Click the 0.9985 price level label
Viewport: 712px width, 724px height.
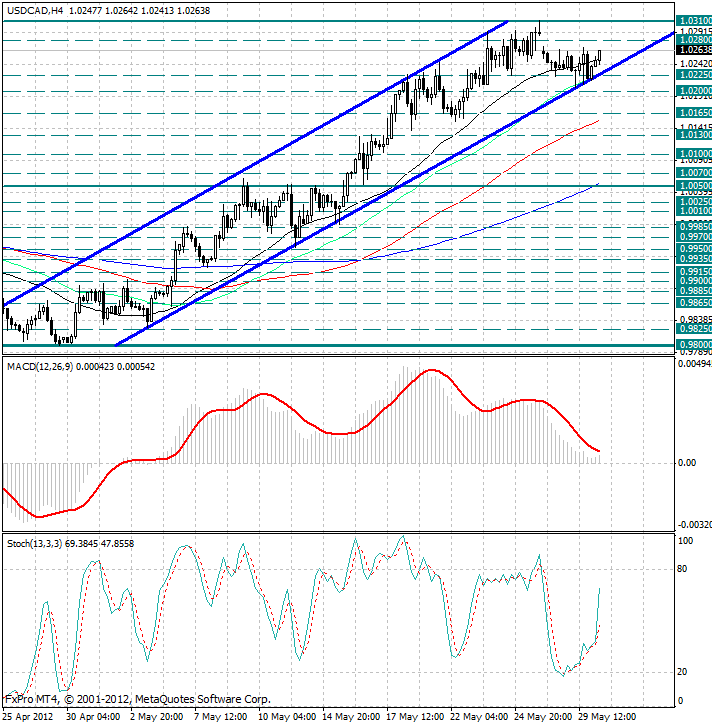pos(694,227)
